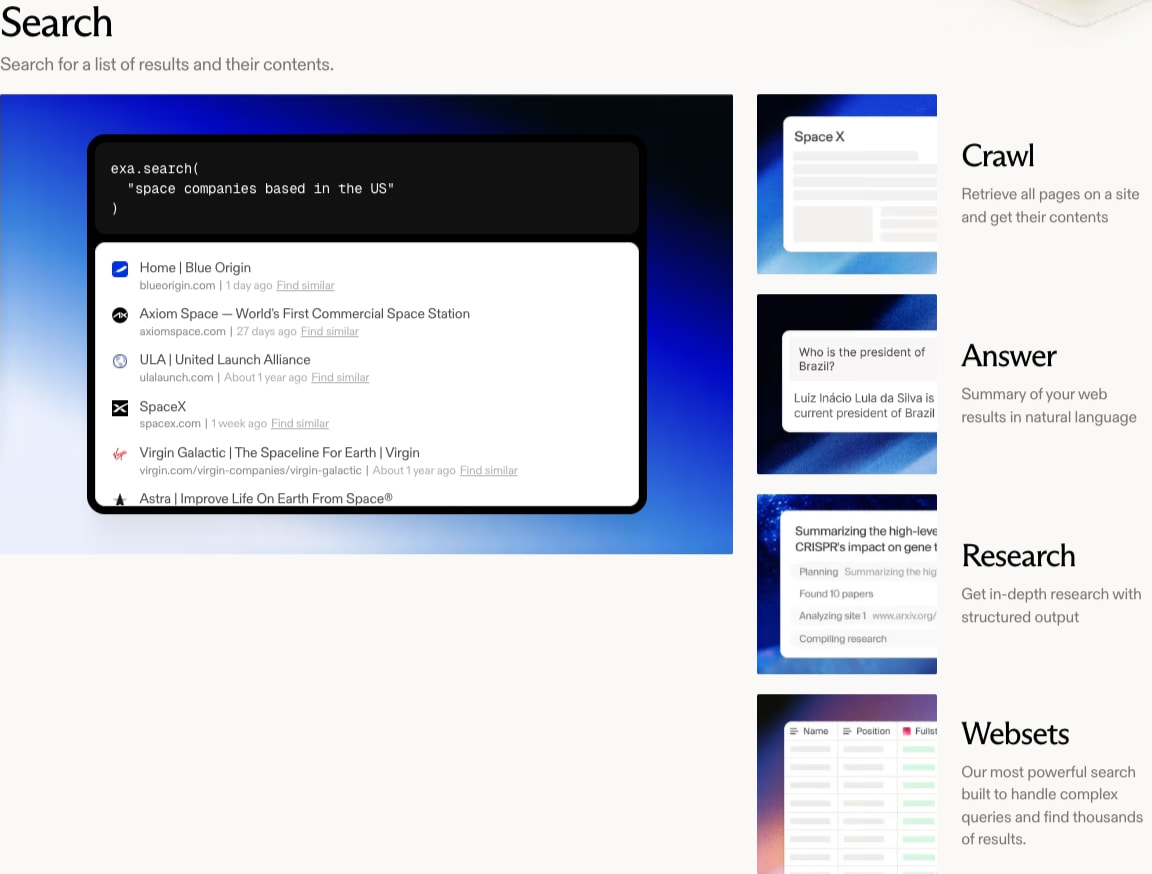Click the Virgin Galactic red logo icon

(120, 454)
